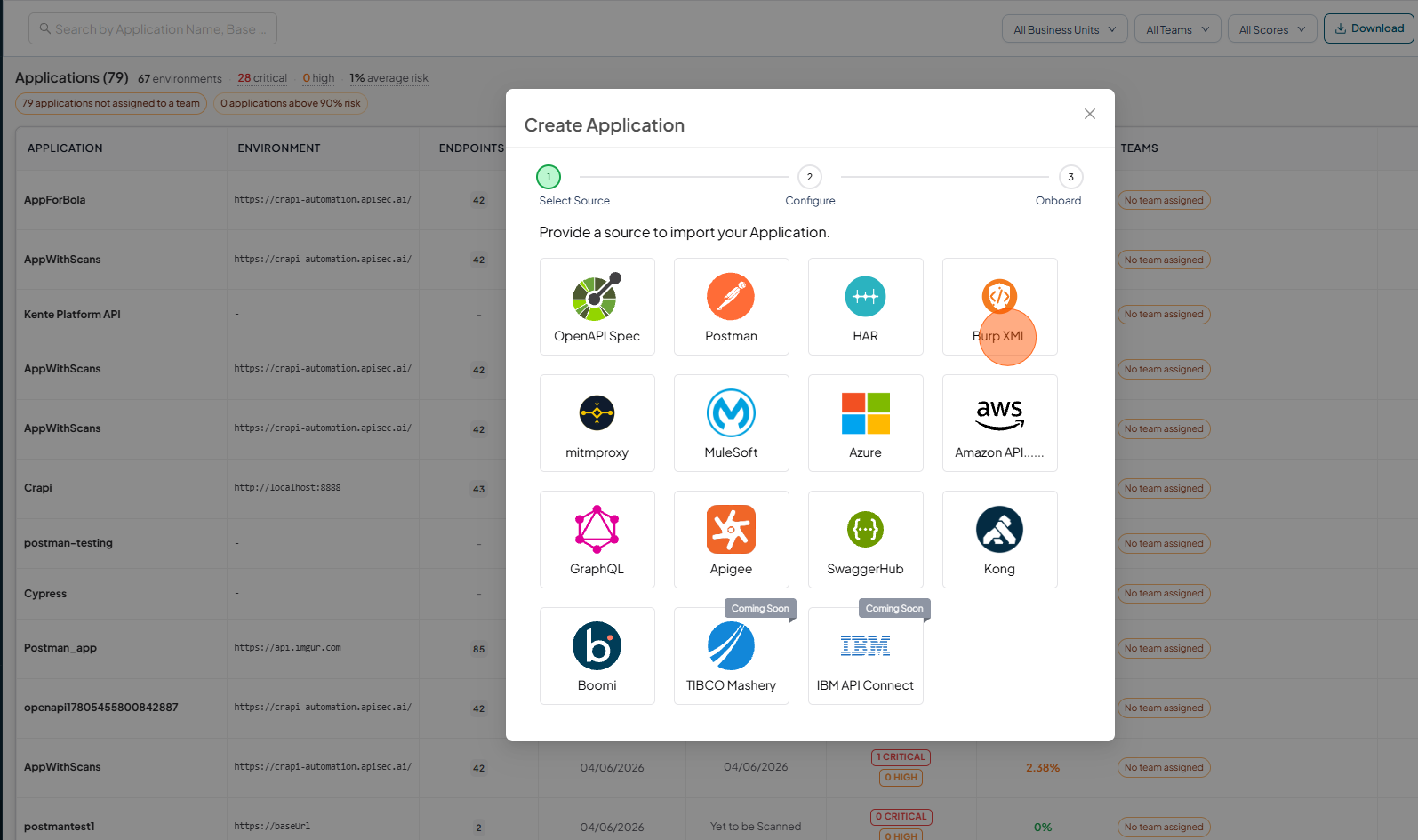Go to step 2 Configure
The width and height of the screenshot is (1418, 840).
810,177
